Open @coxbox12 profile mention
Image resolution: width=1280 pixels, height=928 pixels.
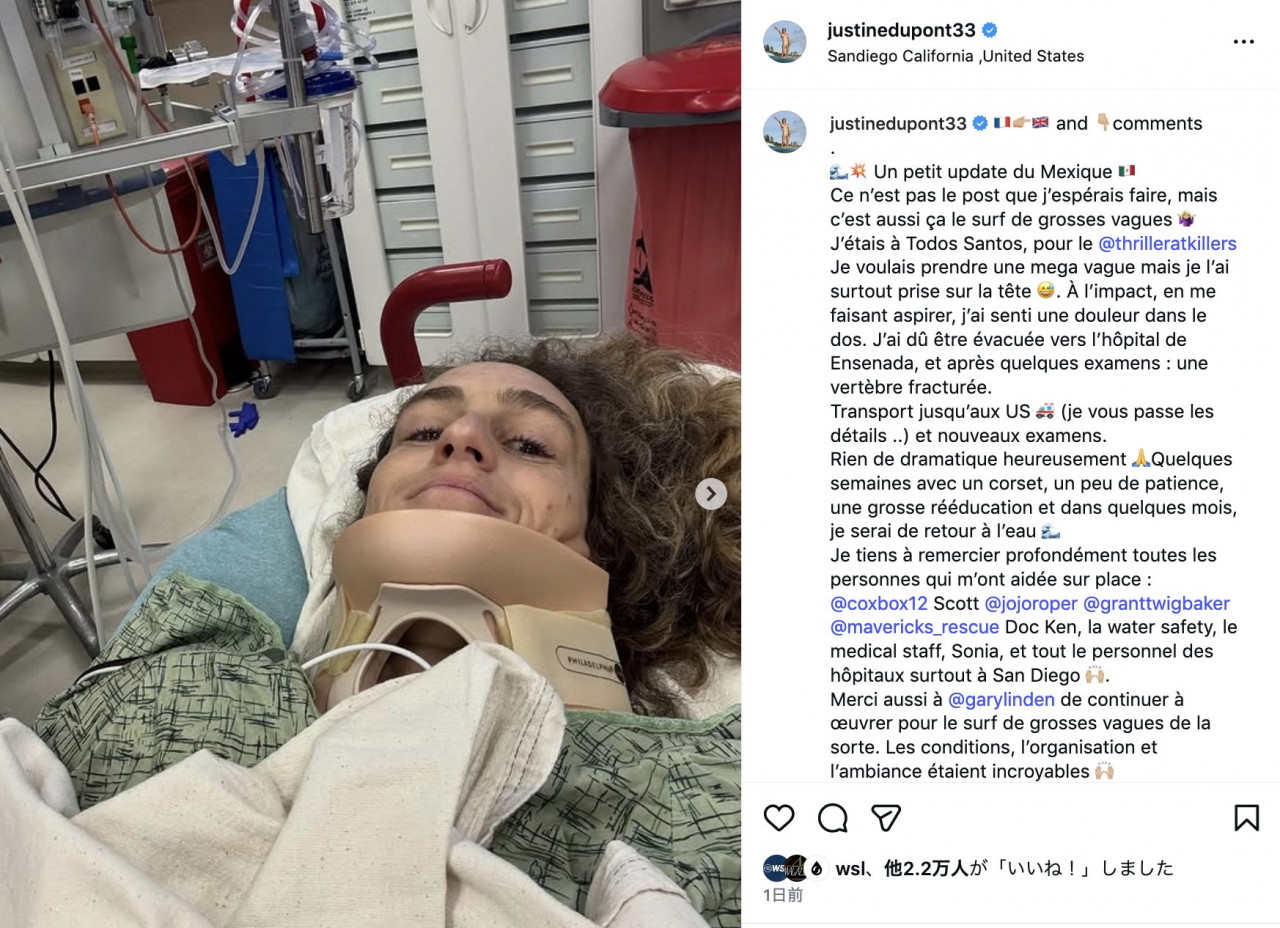(x=878, y=603)
